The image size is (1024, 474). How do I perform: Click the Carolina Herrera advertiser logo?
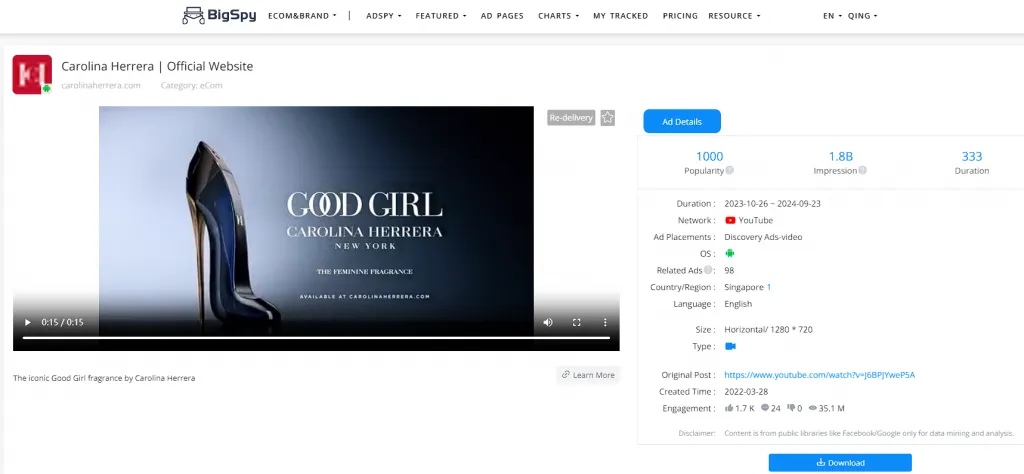click(32, 75)
